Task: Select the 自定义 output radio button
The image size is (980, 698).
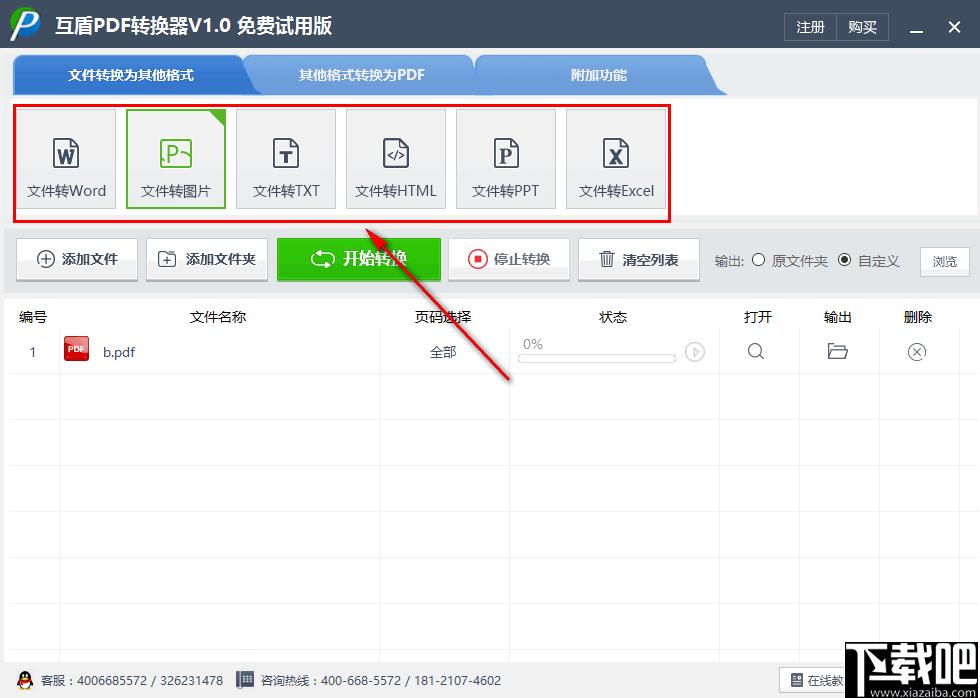Action: tap(844, 260)
